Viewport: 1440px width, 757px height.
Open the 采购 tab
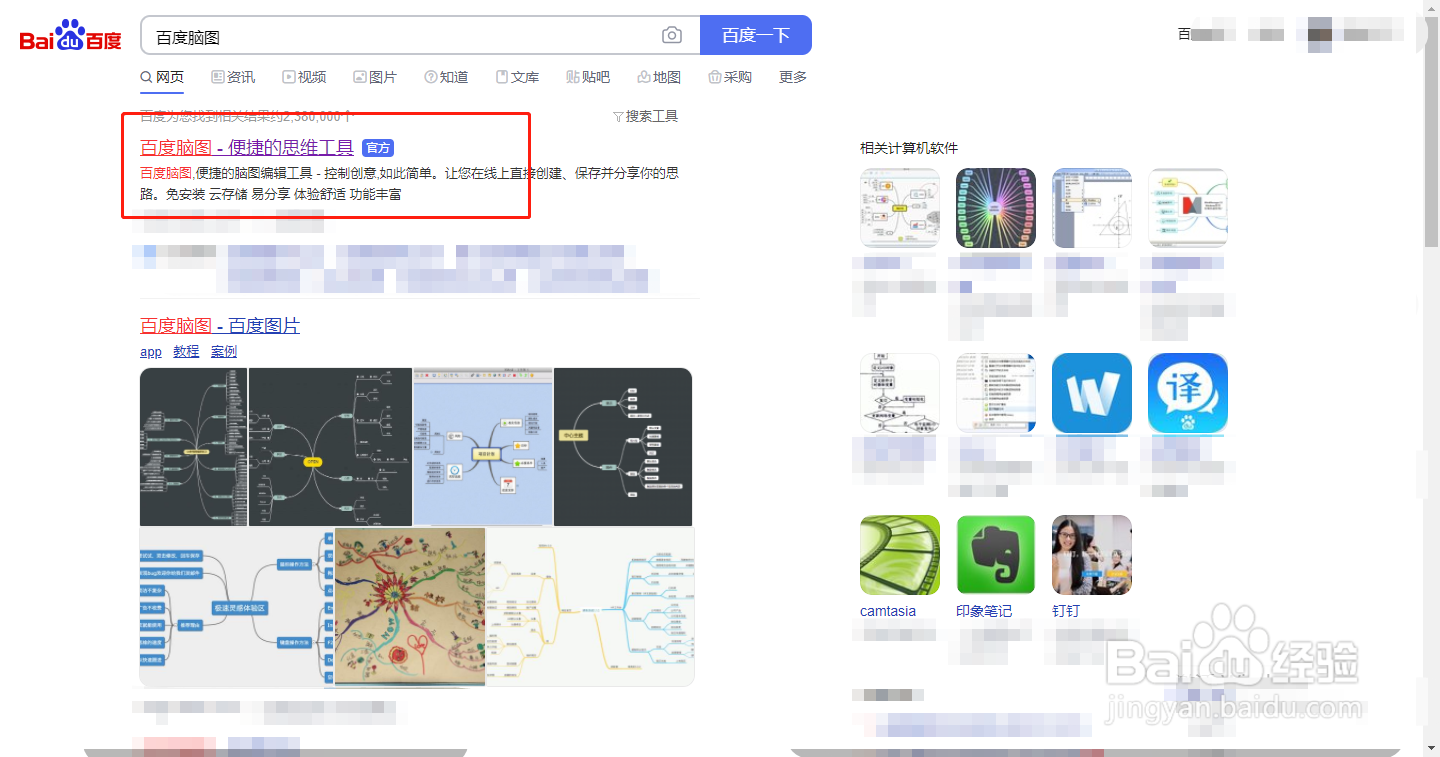coord(730,77)
